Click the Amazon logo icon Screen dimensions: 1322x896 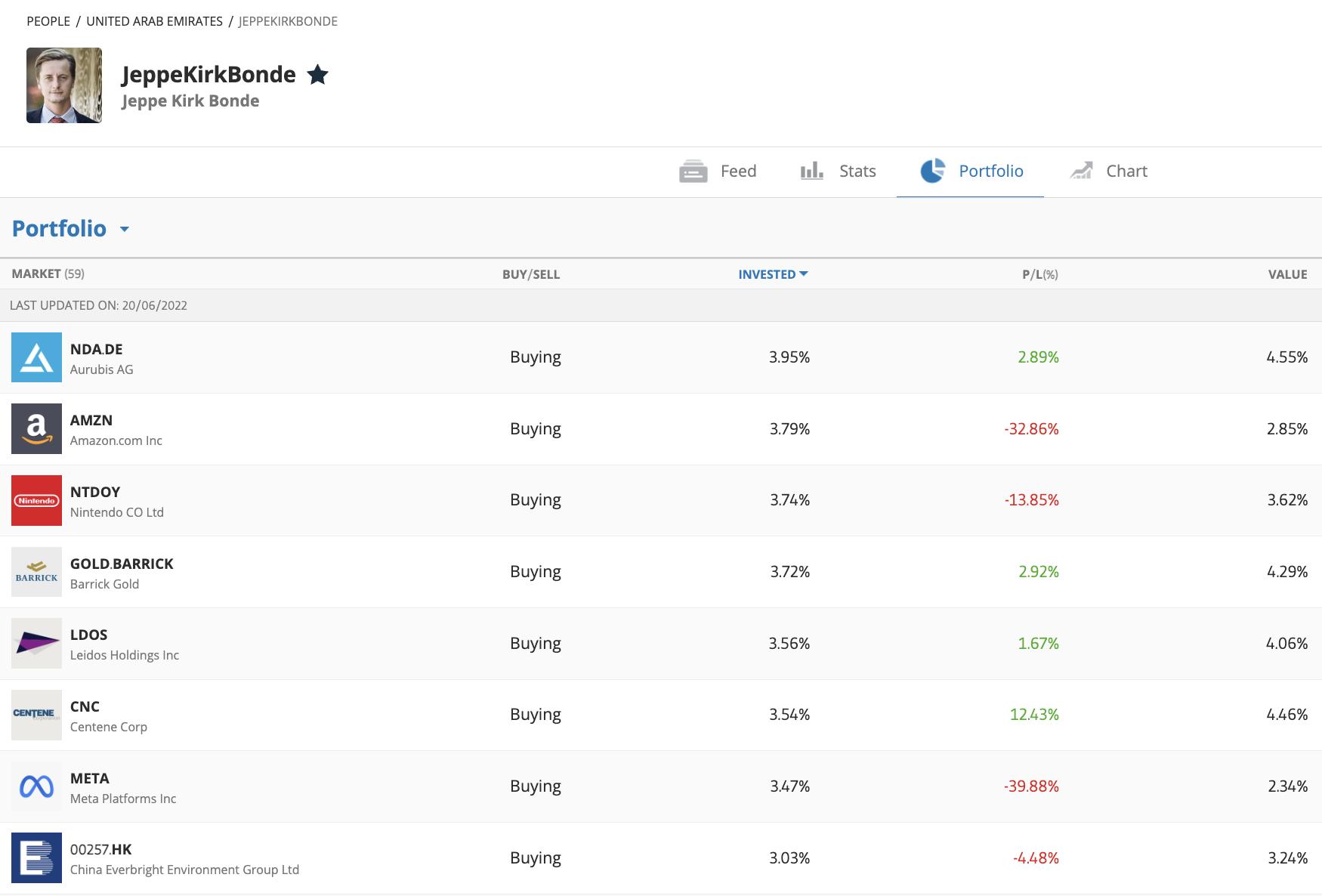pos(36,429)
